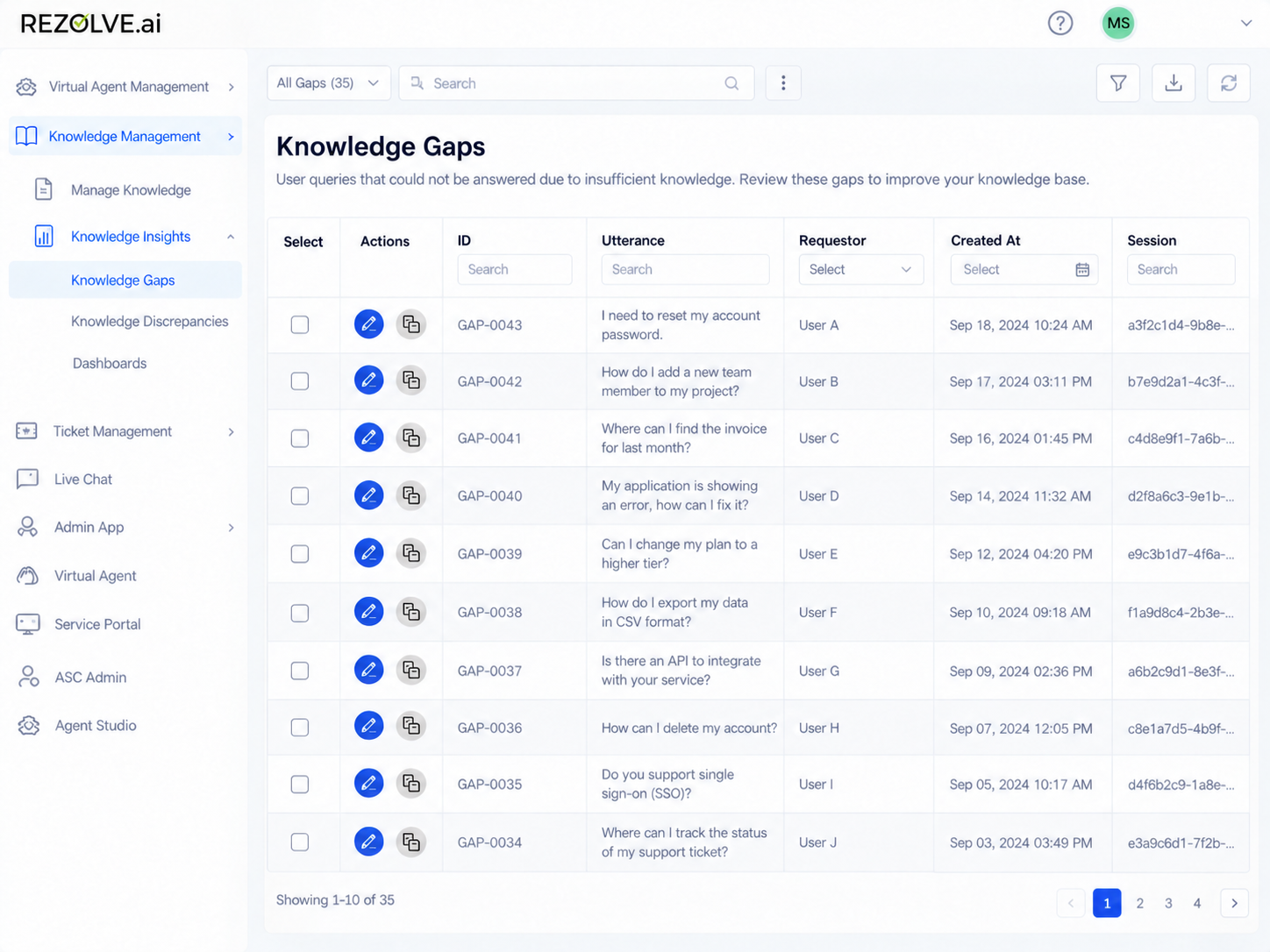
Task: Open the All Gaps (35) dropdown
Action: click(x=329, y=83)
